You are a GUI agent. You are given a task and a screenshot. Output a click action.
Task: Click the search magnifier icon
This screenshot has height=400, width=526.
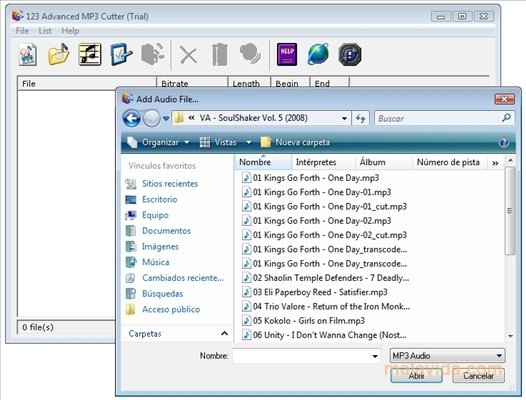506,118
